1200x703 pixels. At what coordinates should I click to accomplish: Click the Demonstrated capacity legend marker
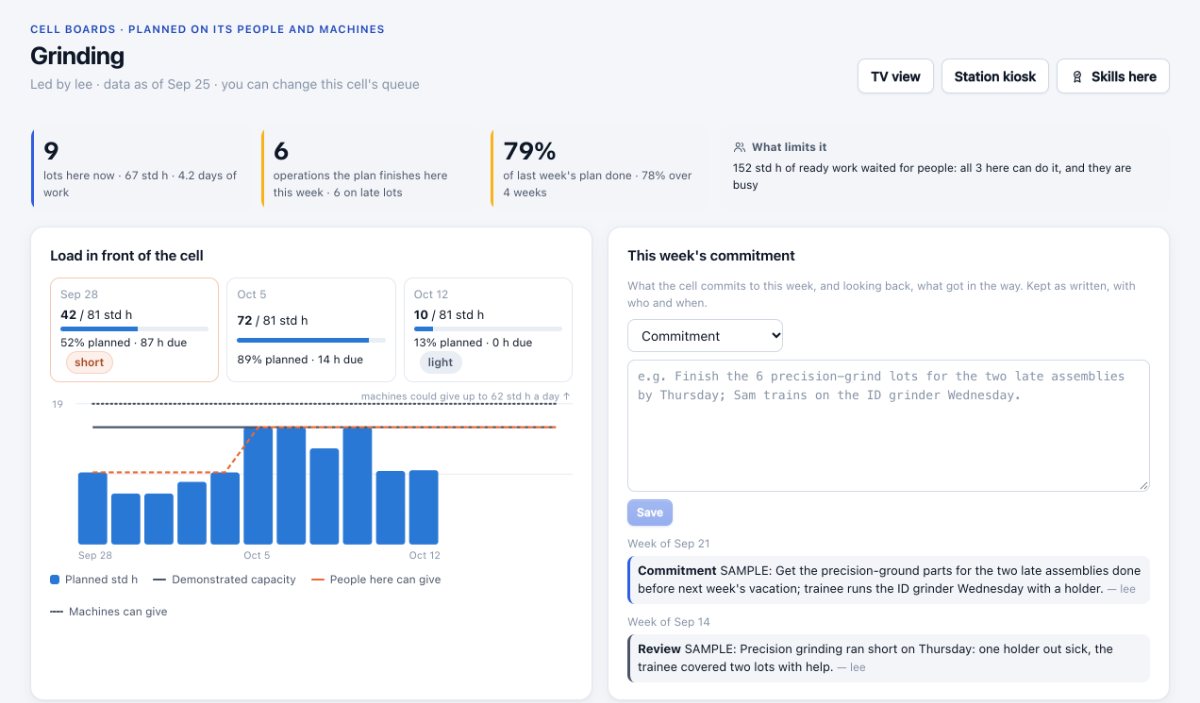pos(158,579)
